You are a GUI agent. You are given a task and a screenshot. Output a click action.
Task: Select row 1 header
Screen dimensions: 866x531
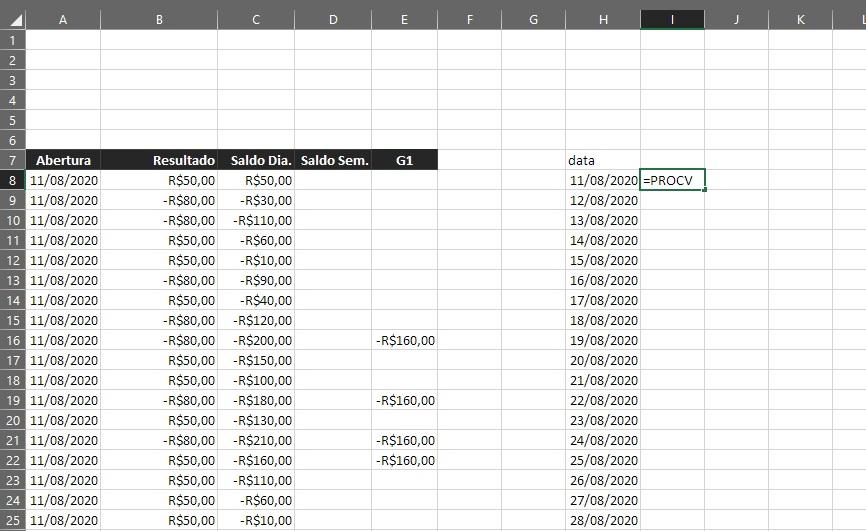tap(13, 40)
